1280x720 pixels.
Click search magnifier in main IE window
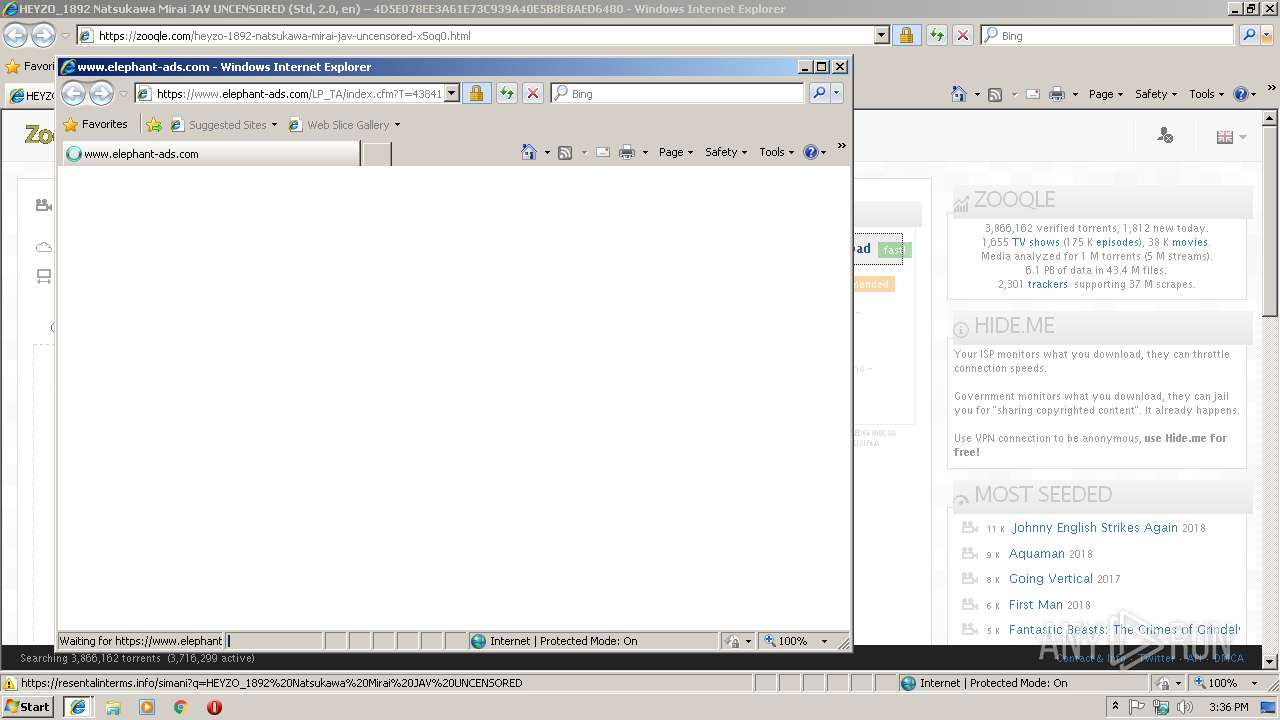1249,35
